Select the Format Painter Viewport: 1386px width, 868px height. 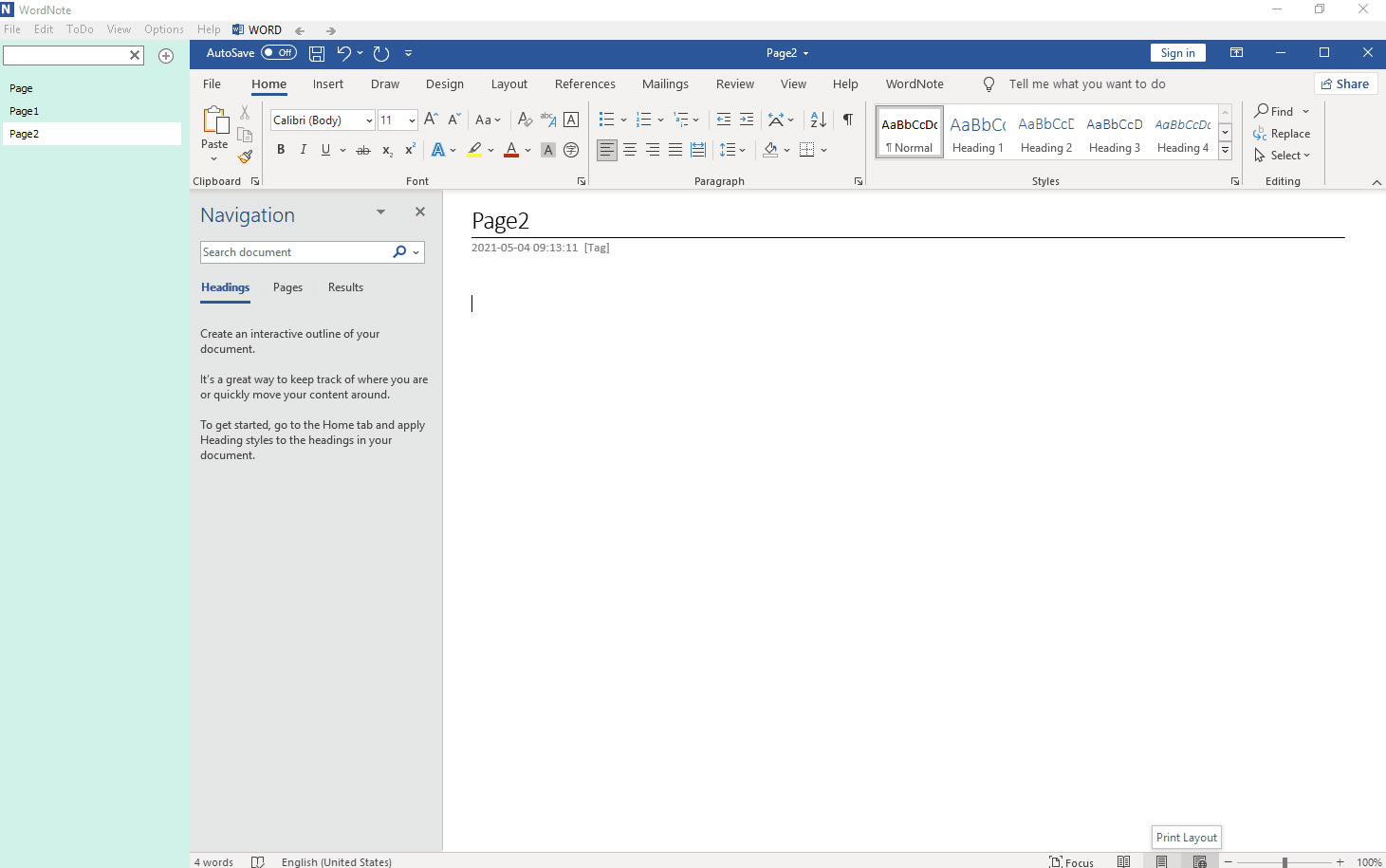tap(245, 157)
